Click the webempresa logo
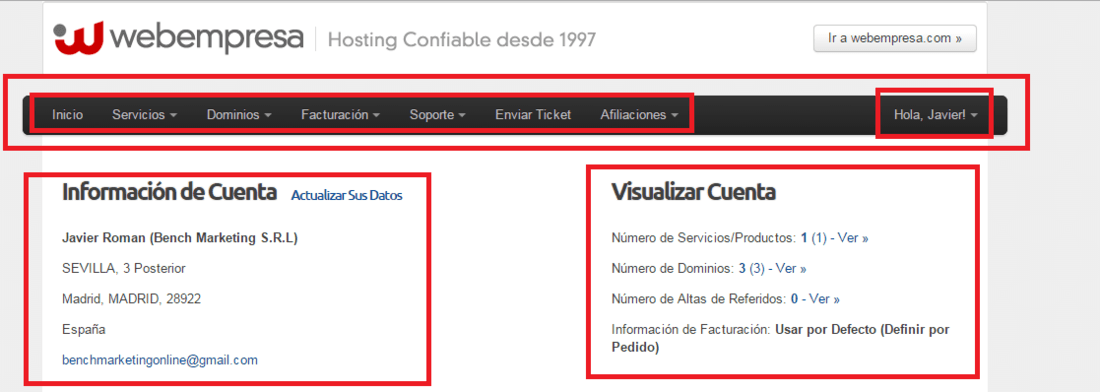 click(x=179, y=38)
